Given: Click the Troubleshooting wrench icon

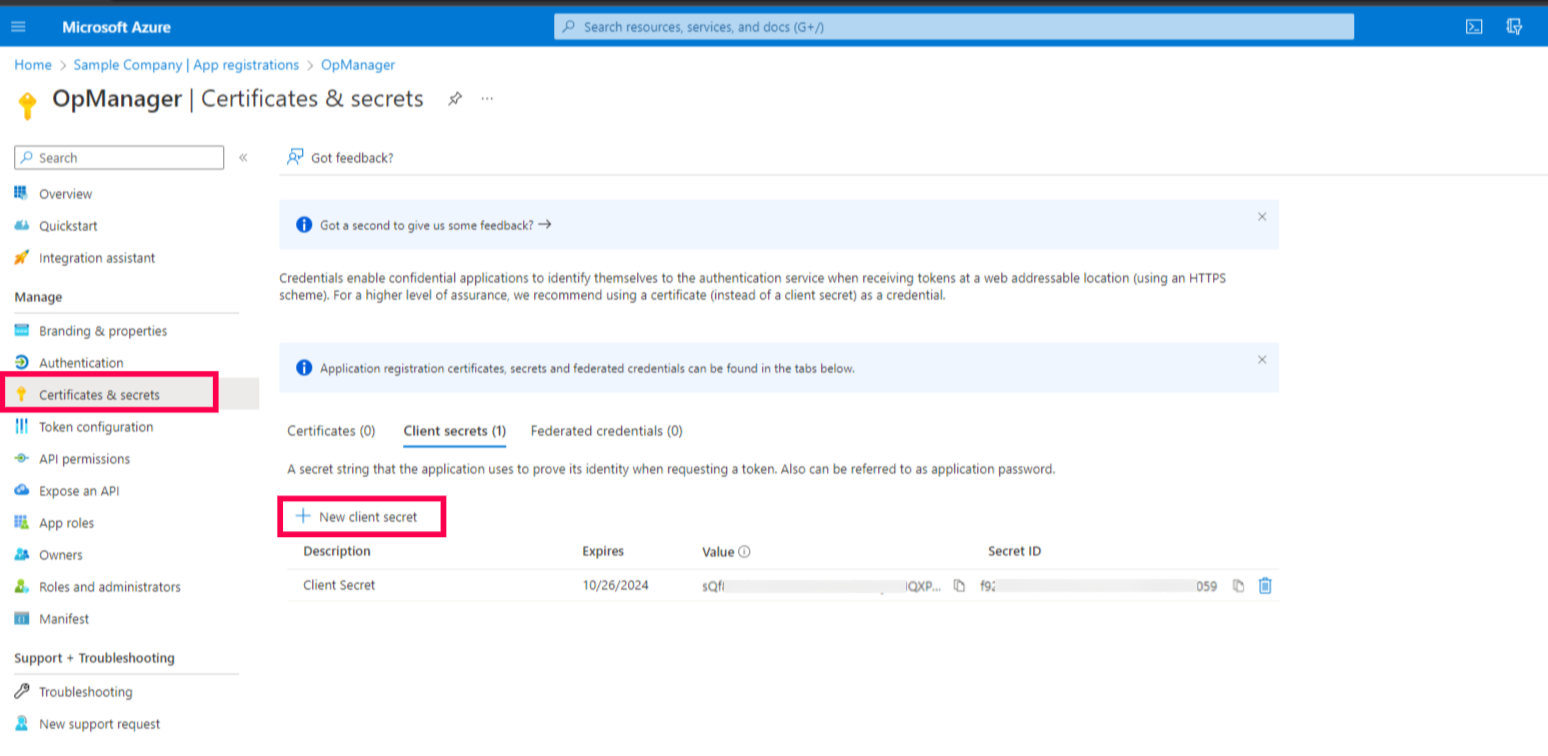Looking at the screenshot, I should (22, 692).
